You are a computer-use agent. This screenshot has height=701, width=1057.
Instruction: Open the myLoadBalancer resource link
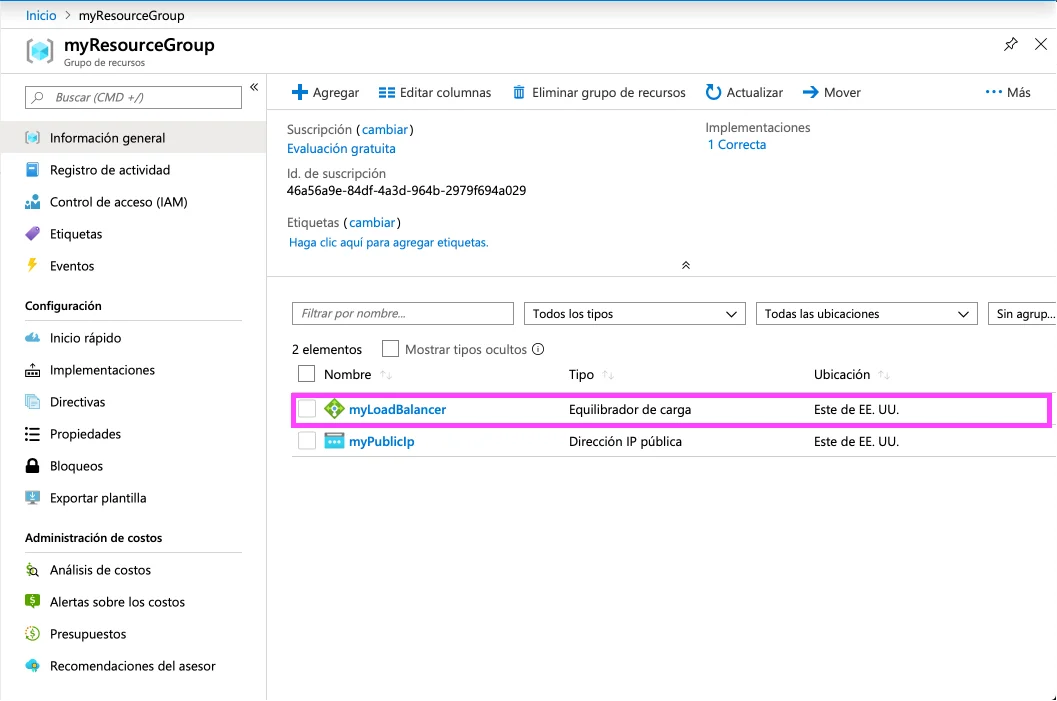(x=398, y=409)
